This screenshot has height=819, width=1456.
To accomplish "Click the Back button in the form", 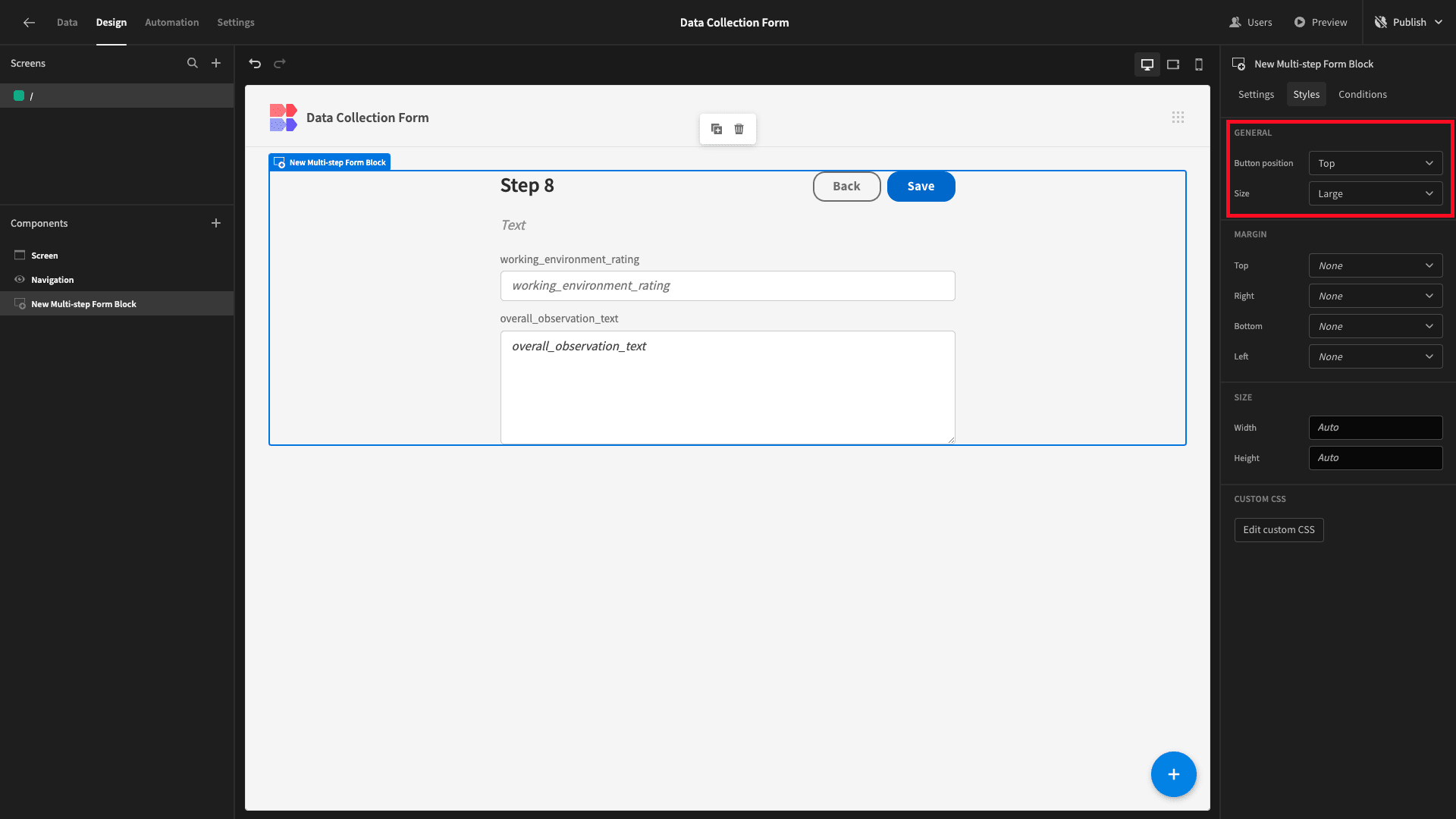I will point(846,187).
